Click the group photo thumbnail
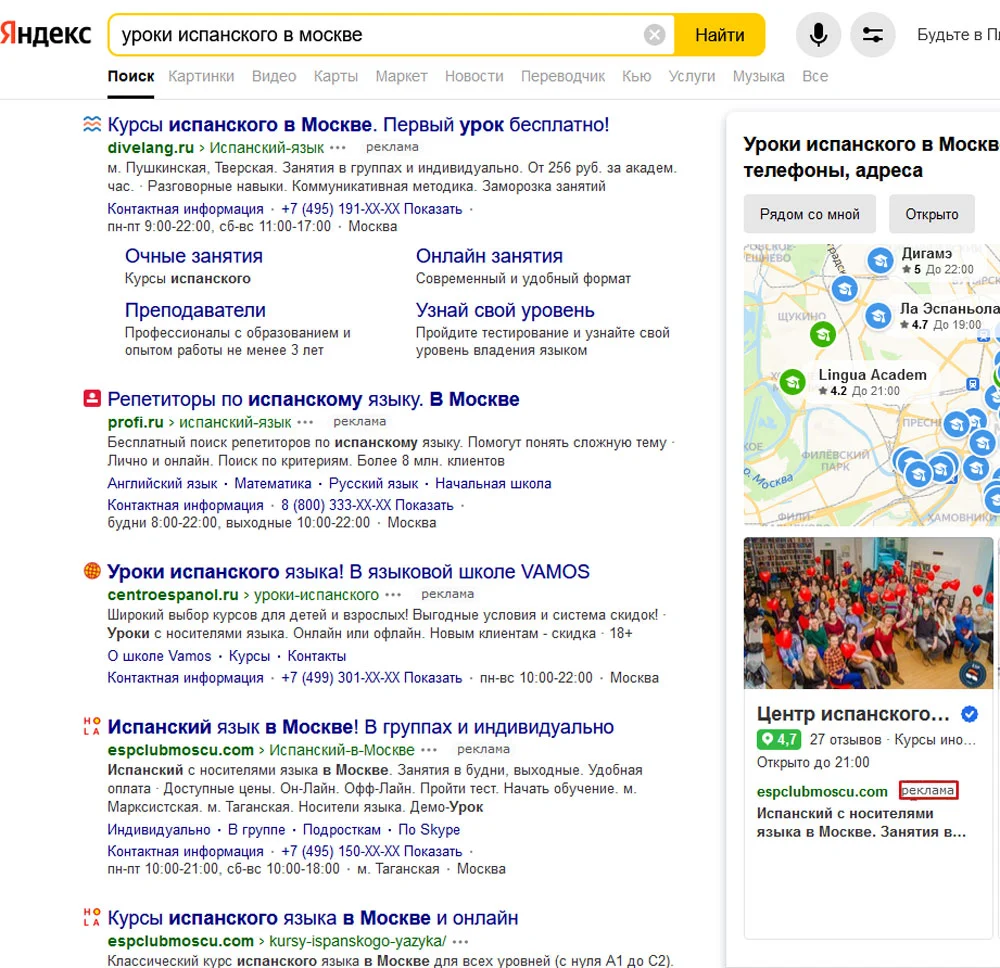This screenshot has width=1000, height=968. tap(868, 612)
